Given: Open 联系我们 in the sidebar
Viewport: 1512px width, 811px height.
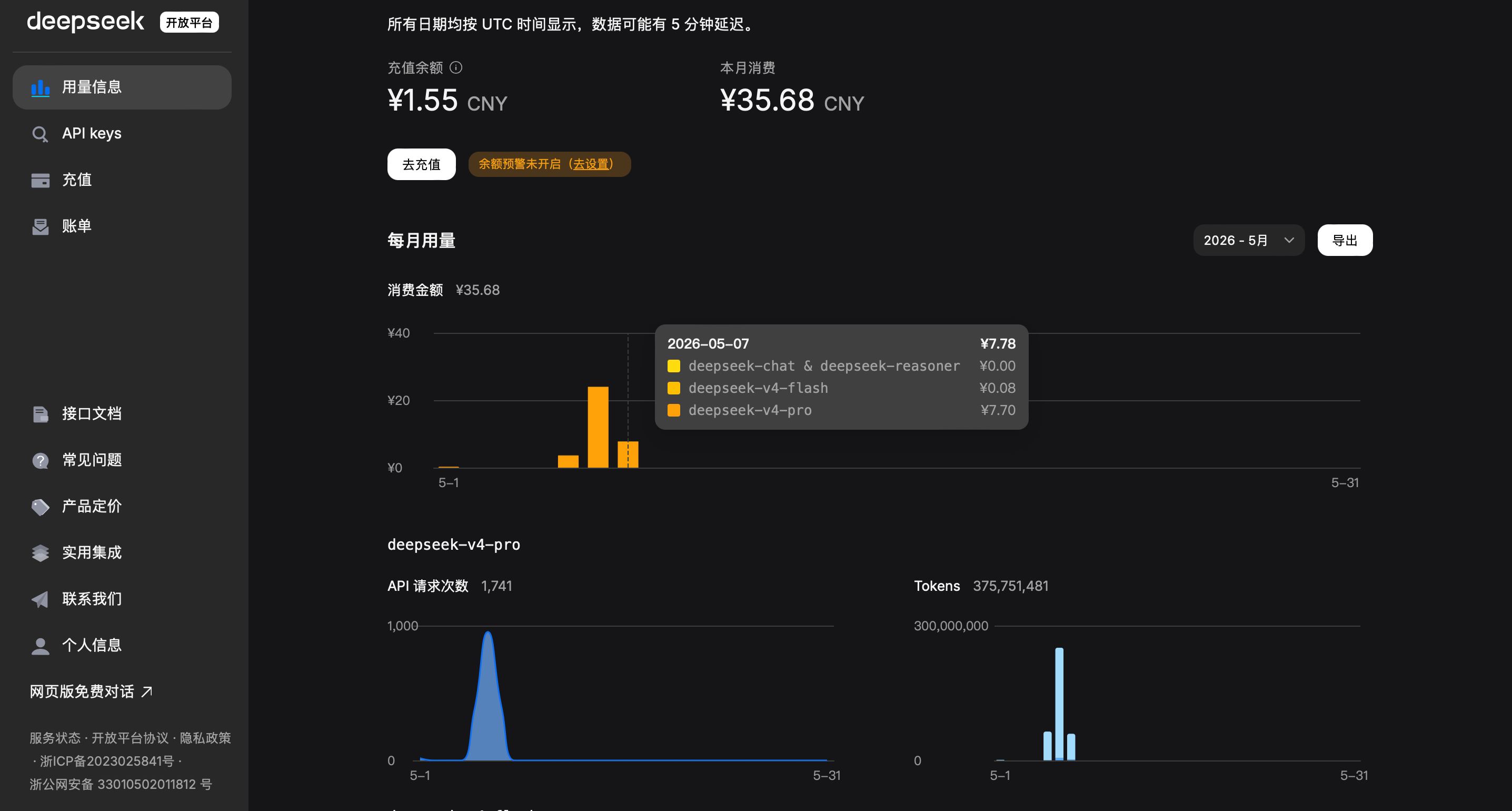Looking at the screenshot, I should (122, 600).
